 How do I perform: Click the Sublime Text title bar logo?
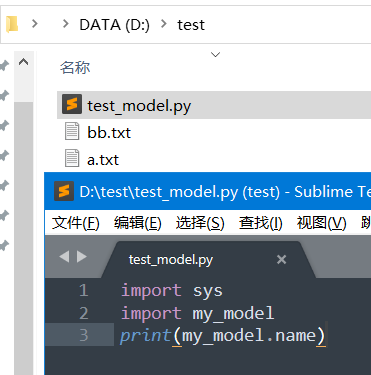pos(64,191)
